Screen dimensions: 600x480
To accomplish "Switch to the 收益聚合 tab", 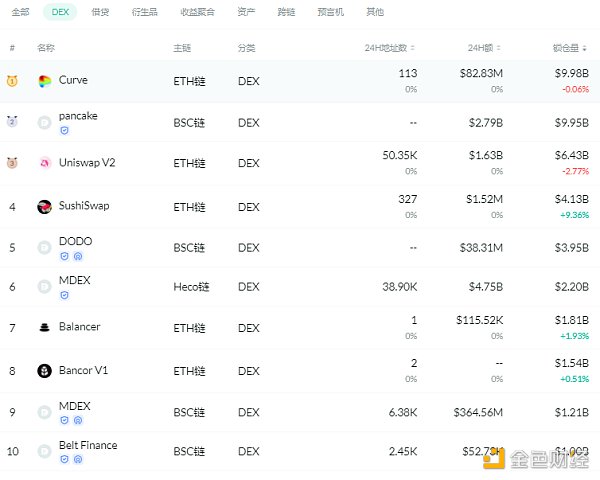I will (x=195, y=12).
